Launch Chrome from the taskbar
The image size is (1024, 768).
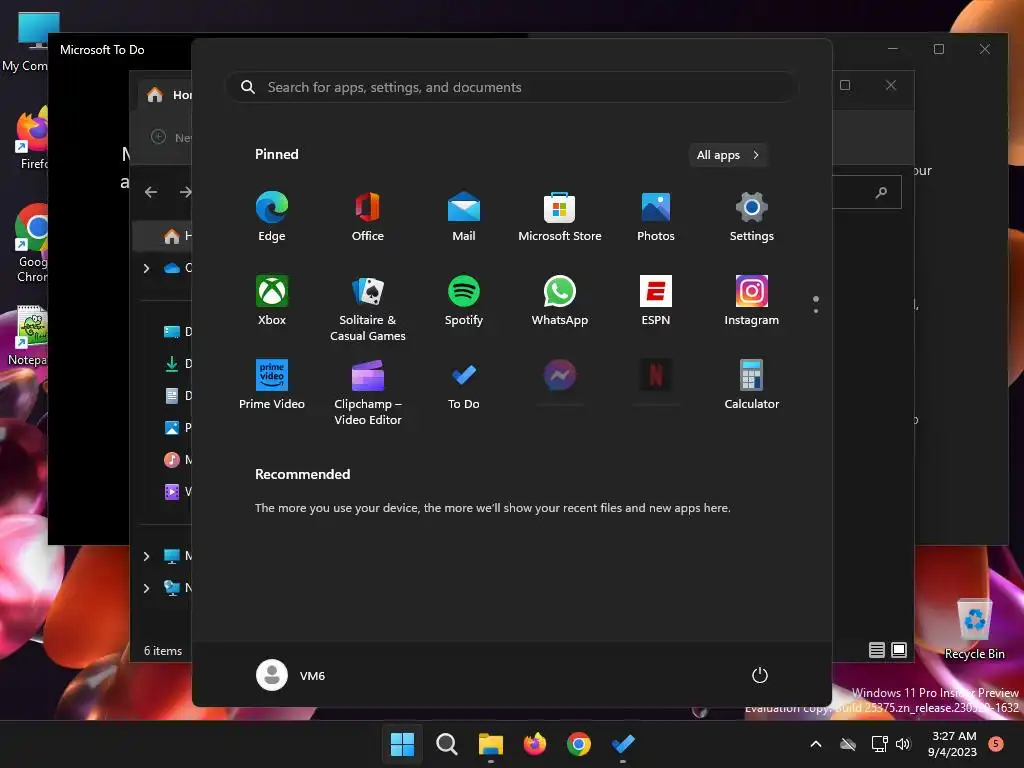(579, 744)
